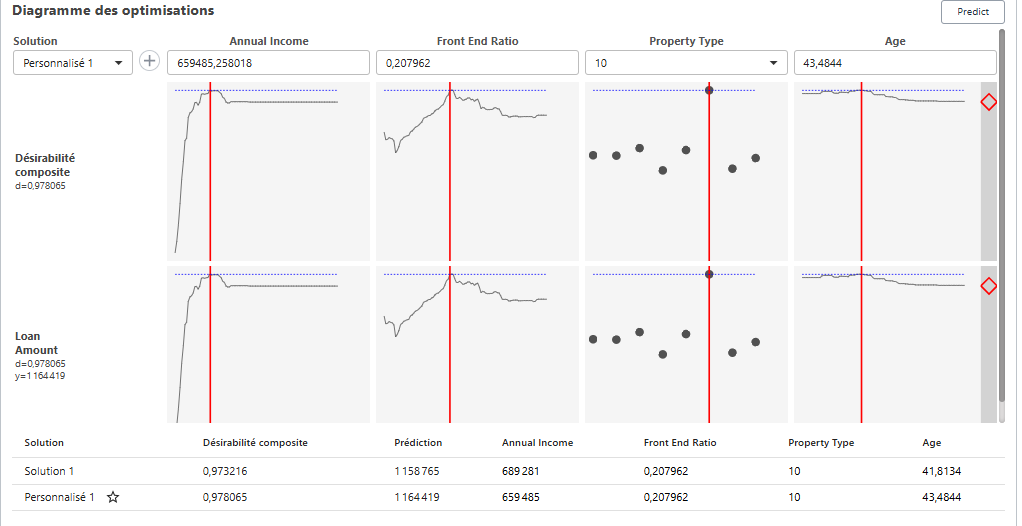Edit the Annual Income input field
The height and width of the screenshot is (526, 1022).
(x=268, y=63)
